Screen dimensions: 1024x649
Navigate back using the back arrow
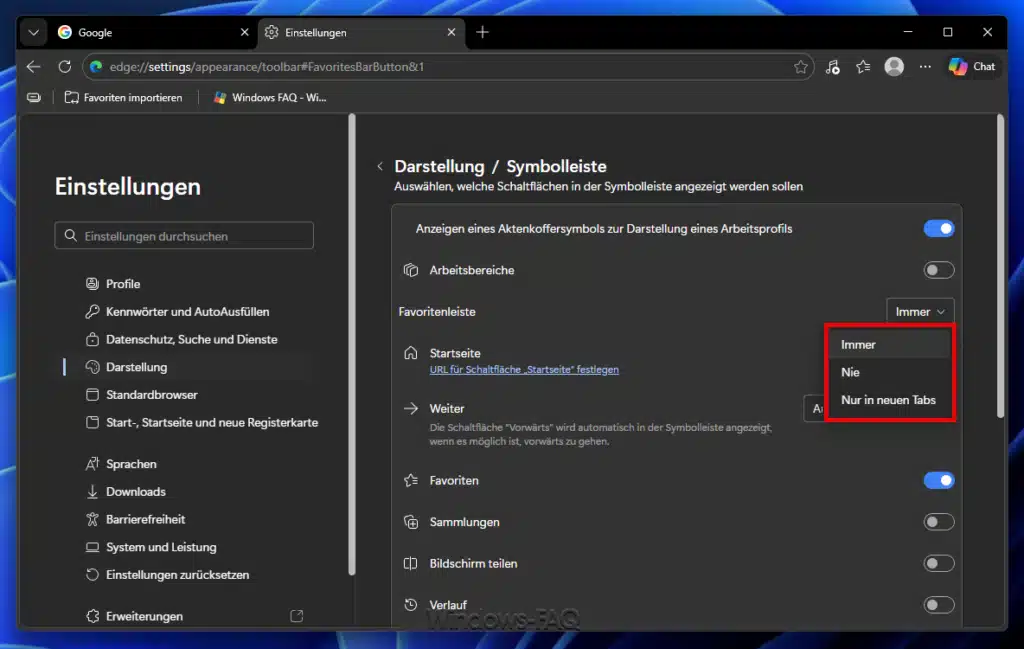click(x=33, y=67)
